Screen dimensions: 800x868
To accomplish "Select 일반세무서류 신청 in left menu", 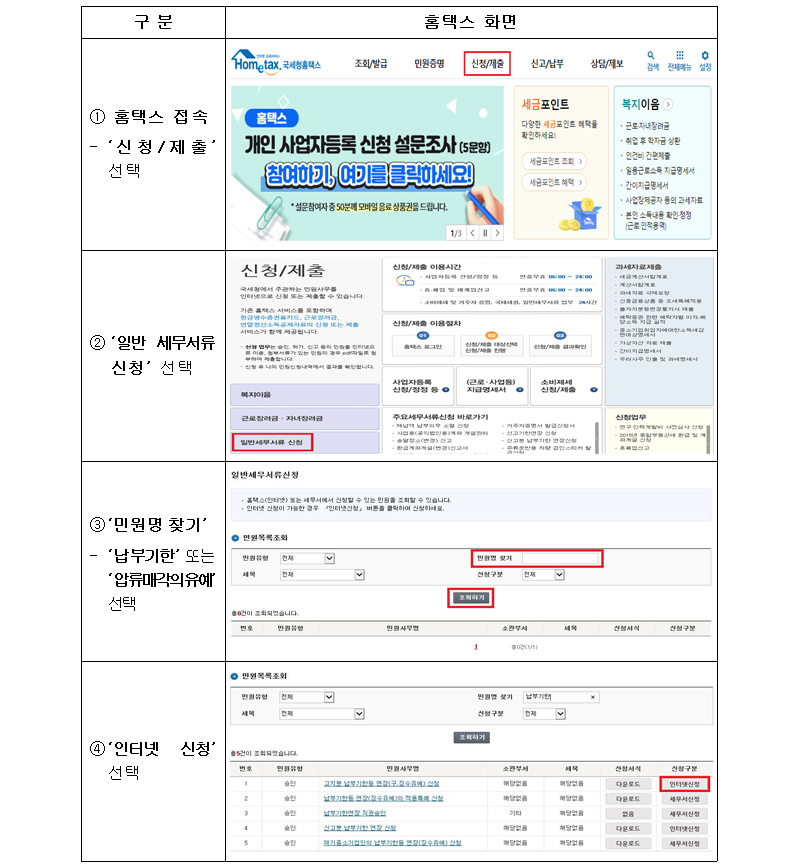I will tap(271, 441).
